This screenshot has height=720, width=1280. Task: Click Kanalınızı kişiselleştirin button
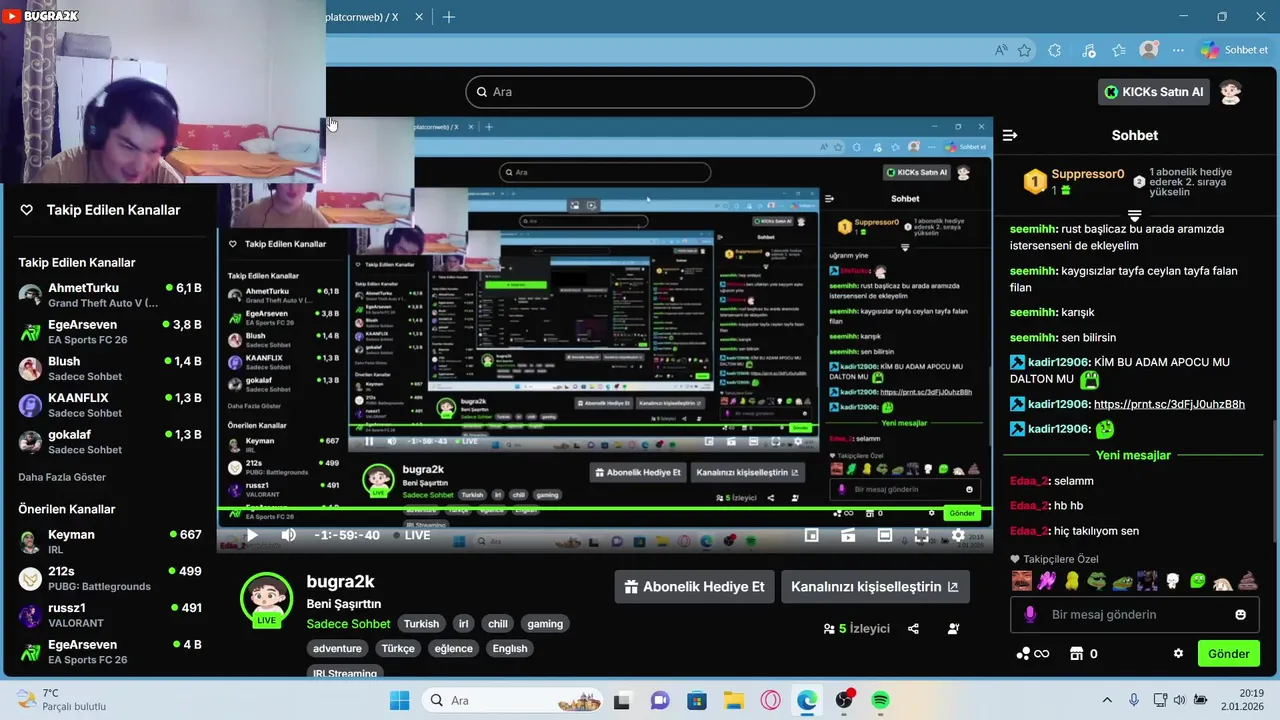[875, 587]
